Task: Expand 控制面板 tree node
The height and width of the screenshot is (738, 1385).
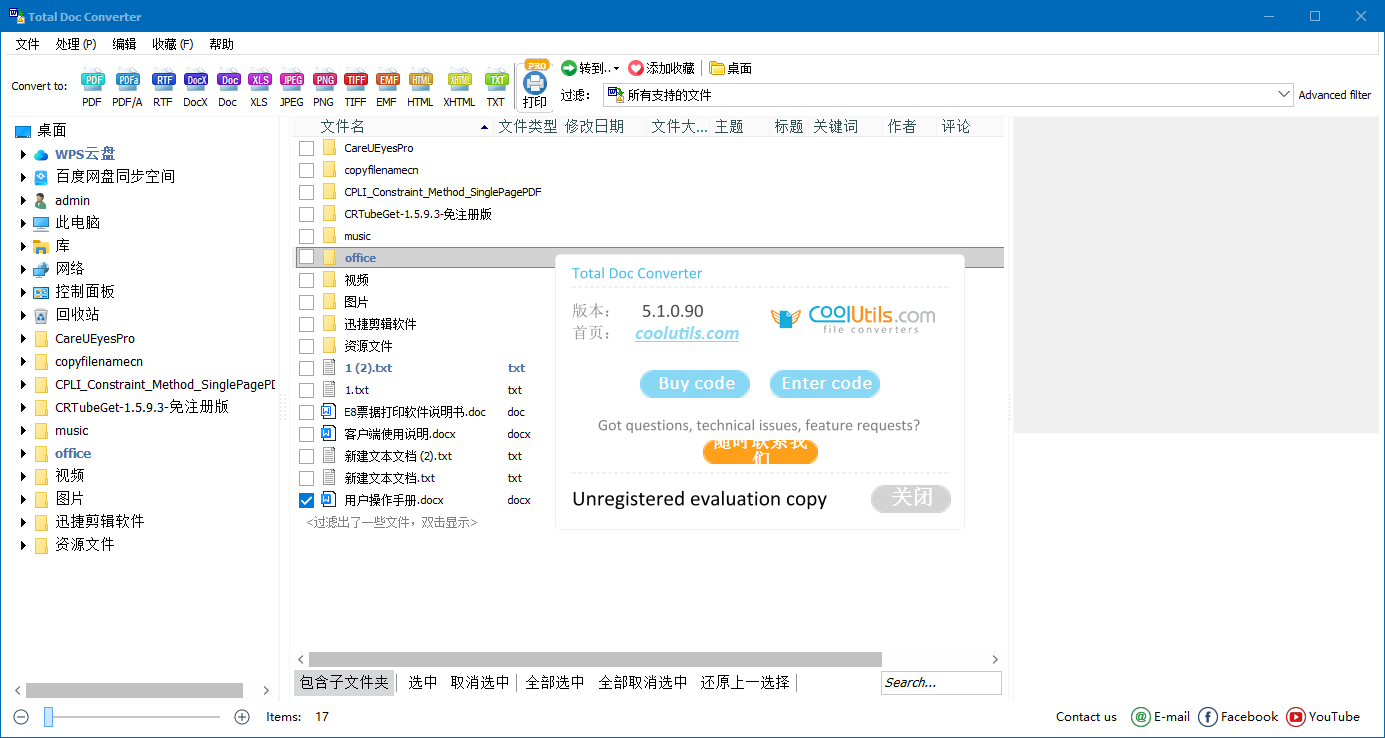Action: 23,292
